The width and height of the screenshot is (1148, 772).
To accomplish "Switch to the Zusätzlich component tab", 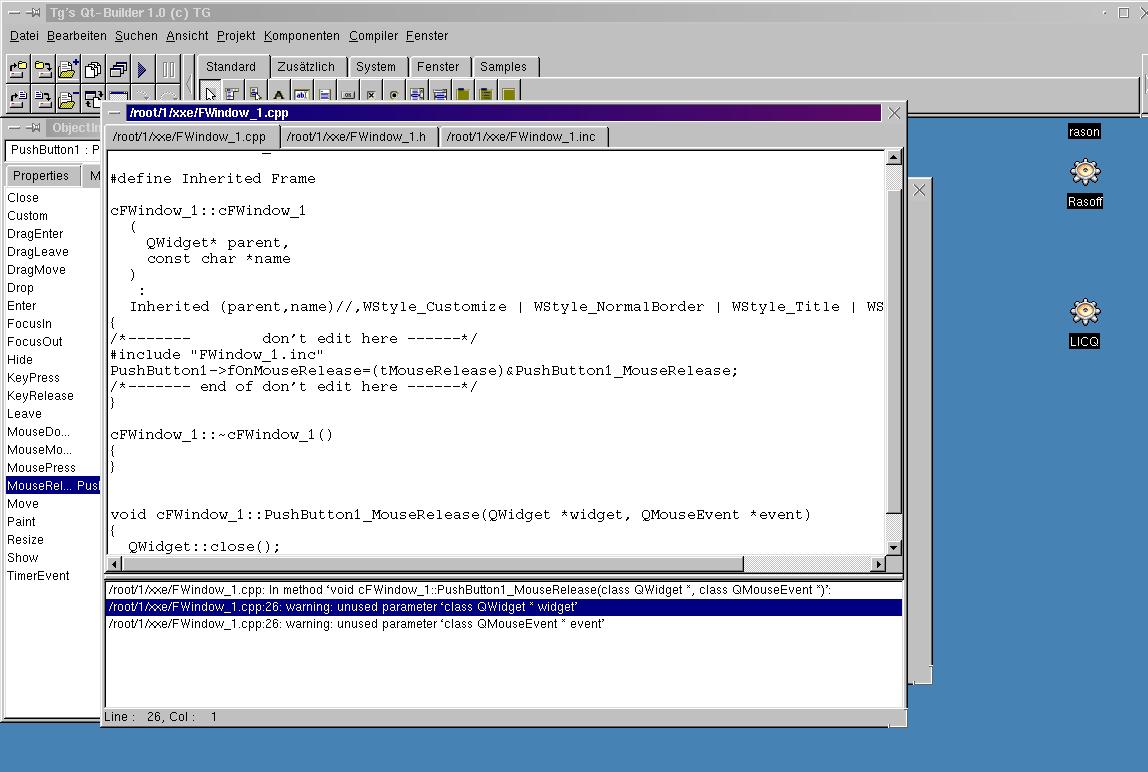I will [306, 67].
